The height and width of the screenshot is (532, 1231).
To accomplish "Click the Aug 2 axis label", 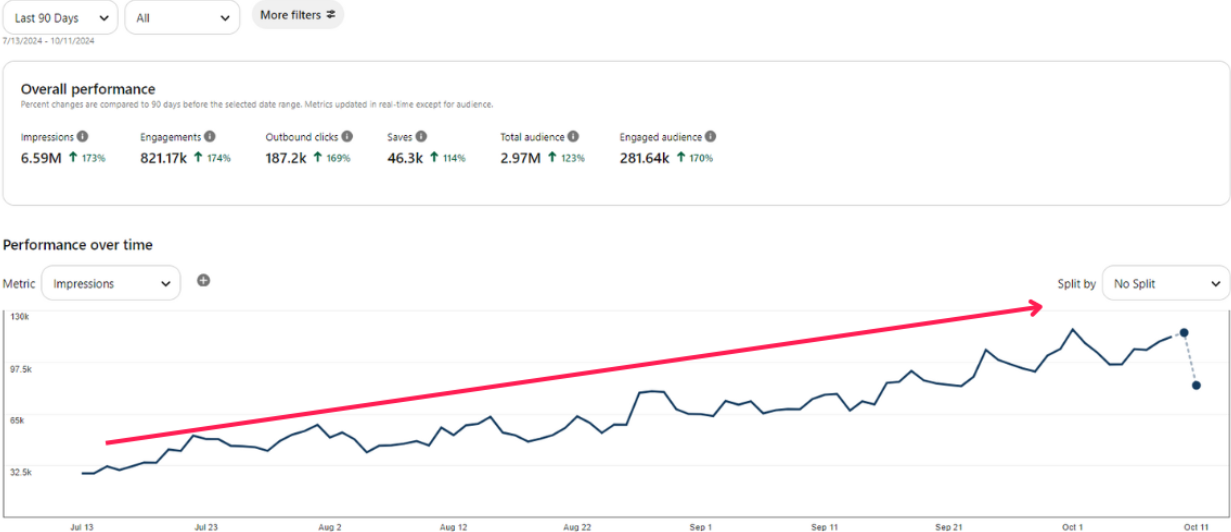I will (329, 526).
